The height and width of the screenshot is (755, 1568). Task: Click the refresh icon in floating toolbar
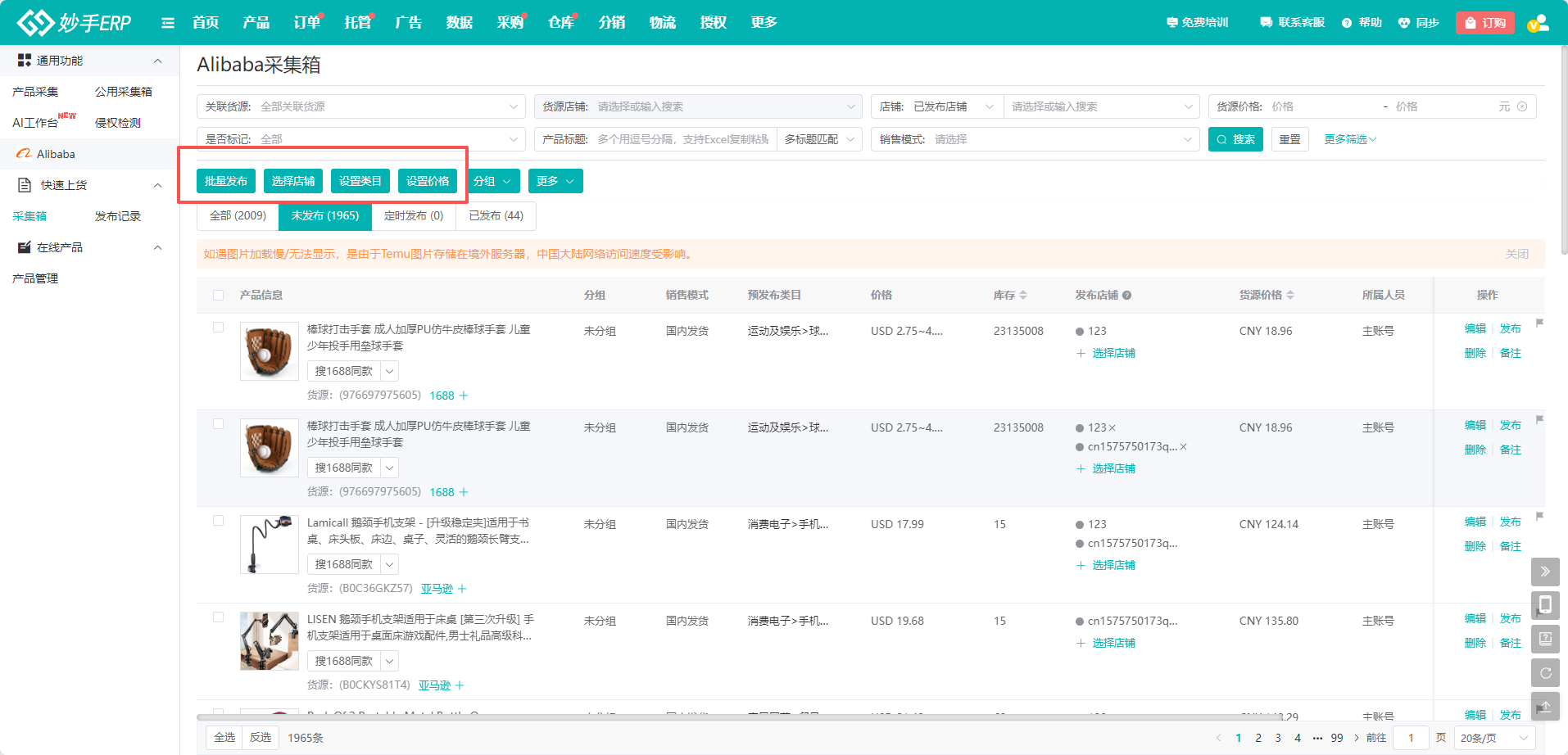(1545, 673)
